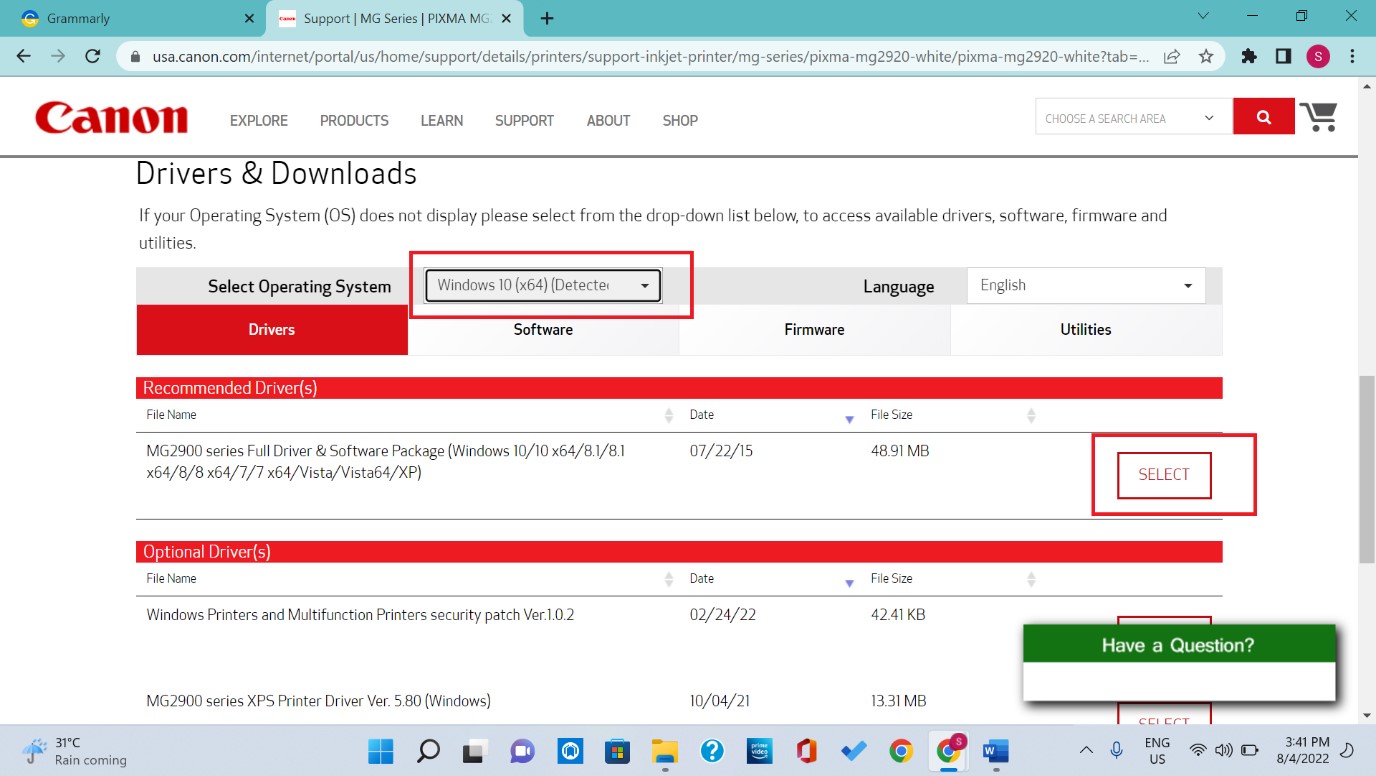Expand the Choose A Search Area dropdown
The width and height of the screenshot is (1376, 776).
tap(1133, 116)
